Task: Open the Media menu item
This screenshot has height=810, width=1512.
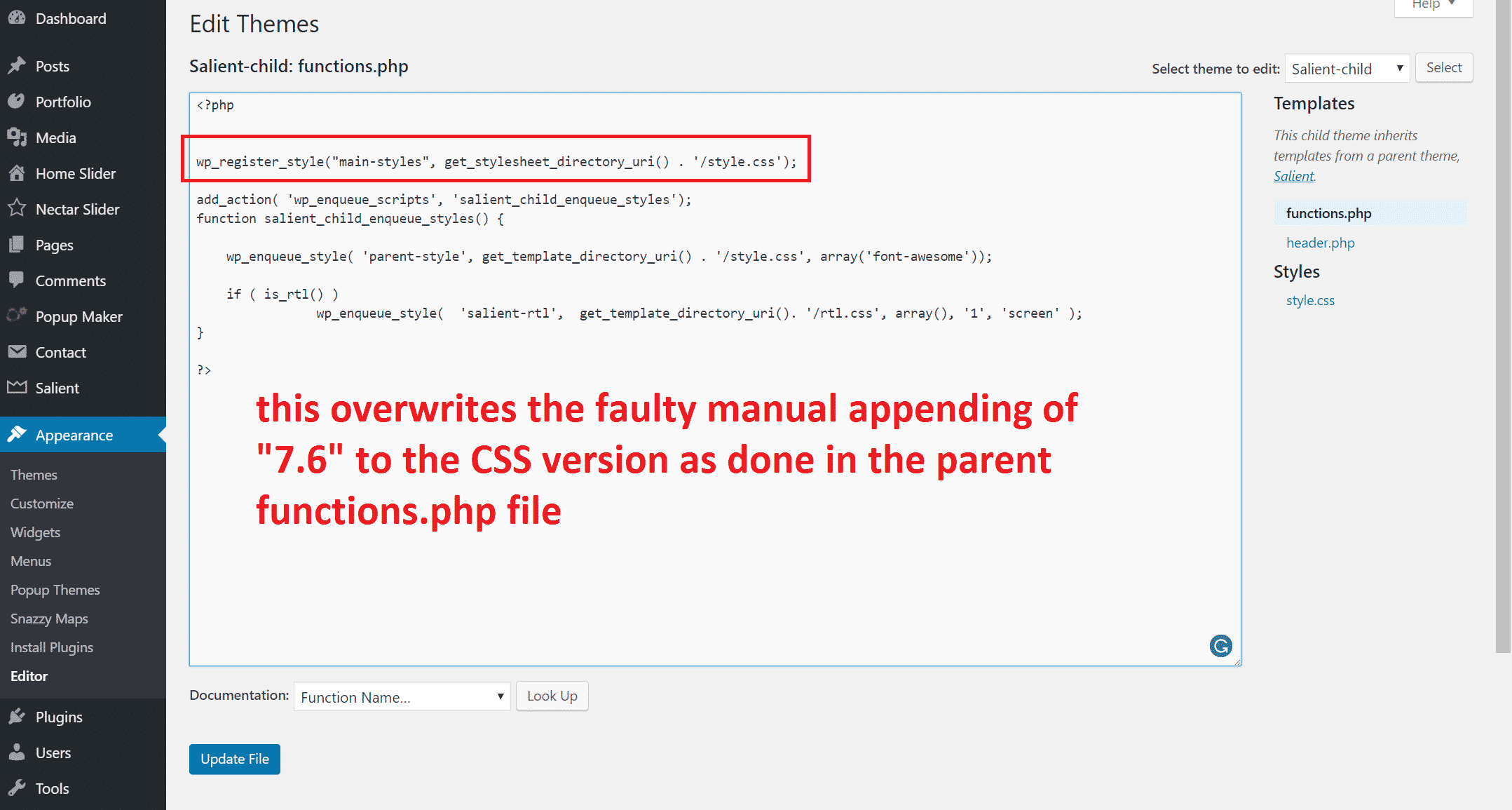Action: (x=83, y=137)
